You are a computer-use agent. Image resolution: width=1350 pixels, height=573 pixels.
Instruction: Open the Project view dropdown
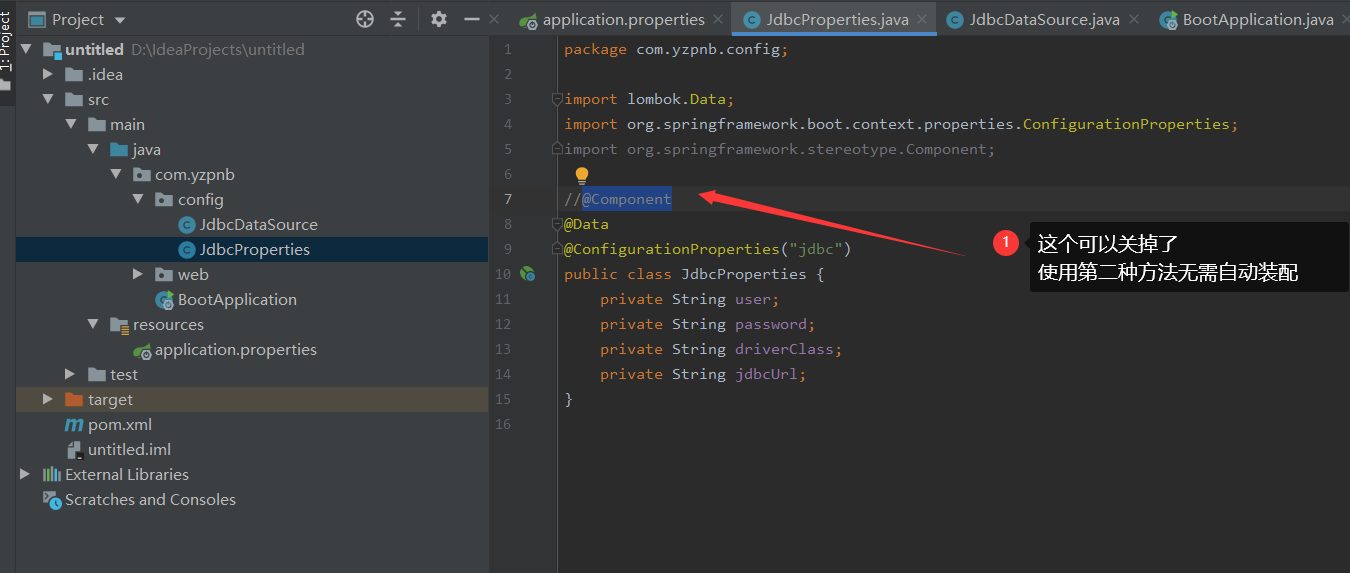click(121, 20)
